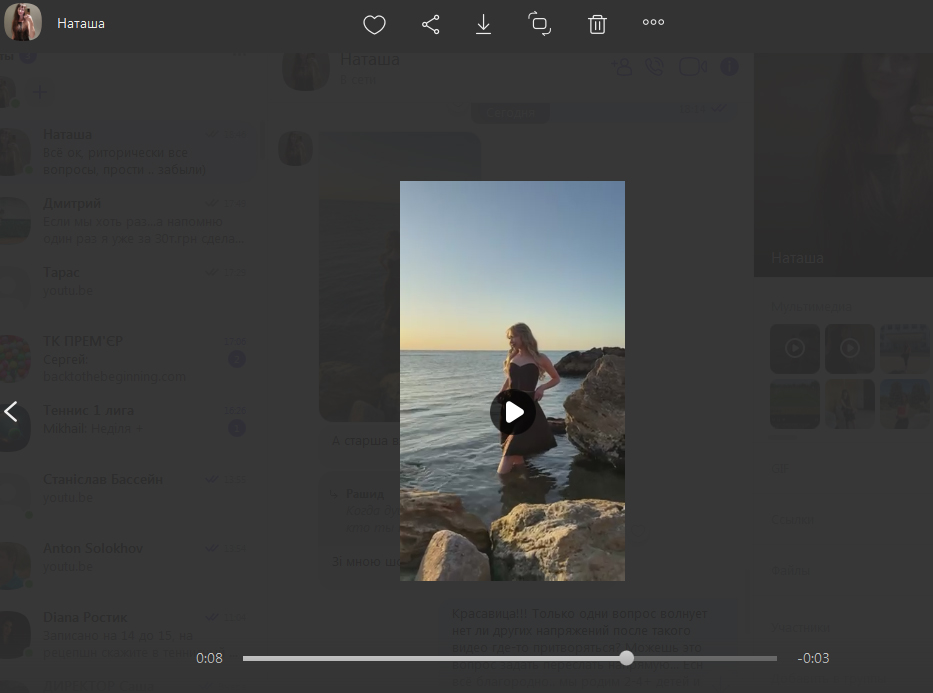Open the second video thumbnail in Мультимедиа

(x=850, y=349)
